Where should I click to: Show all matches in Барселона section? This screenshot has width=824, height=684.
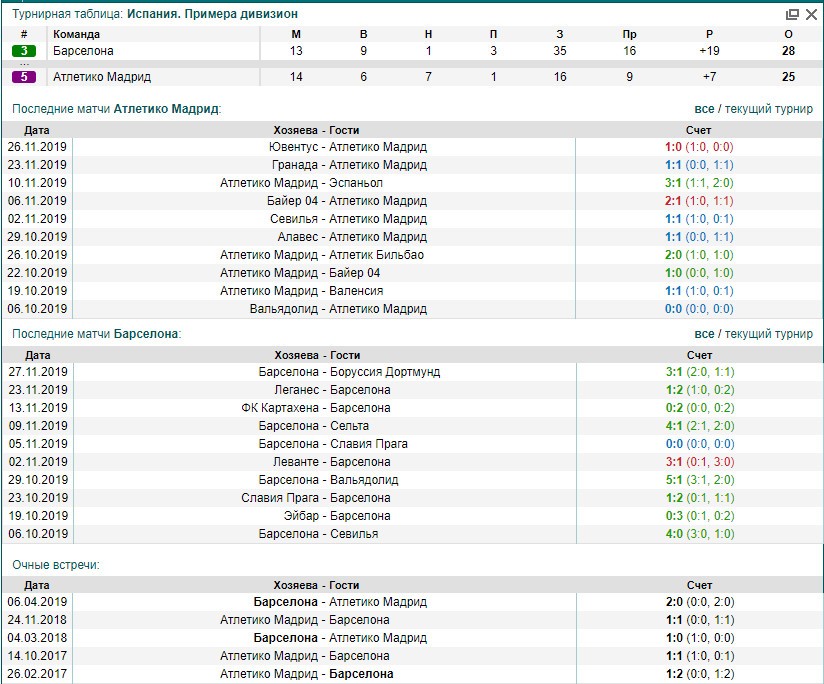704,334
